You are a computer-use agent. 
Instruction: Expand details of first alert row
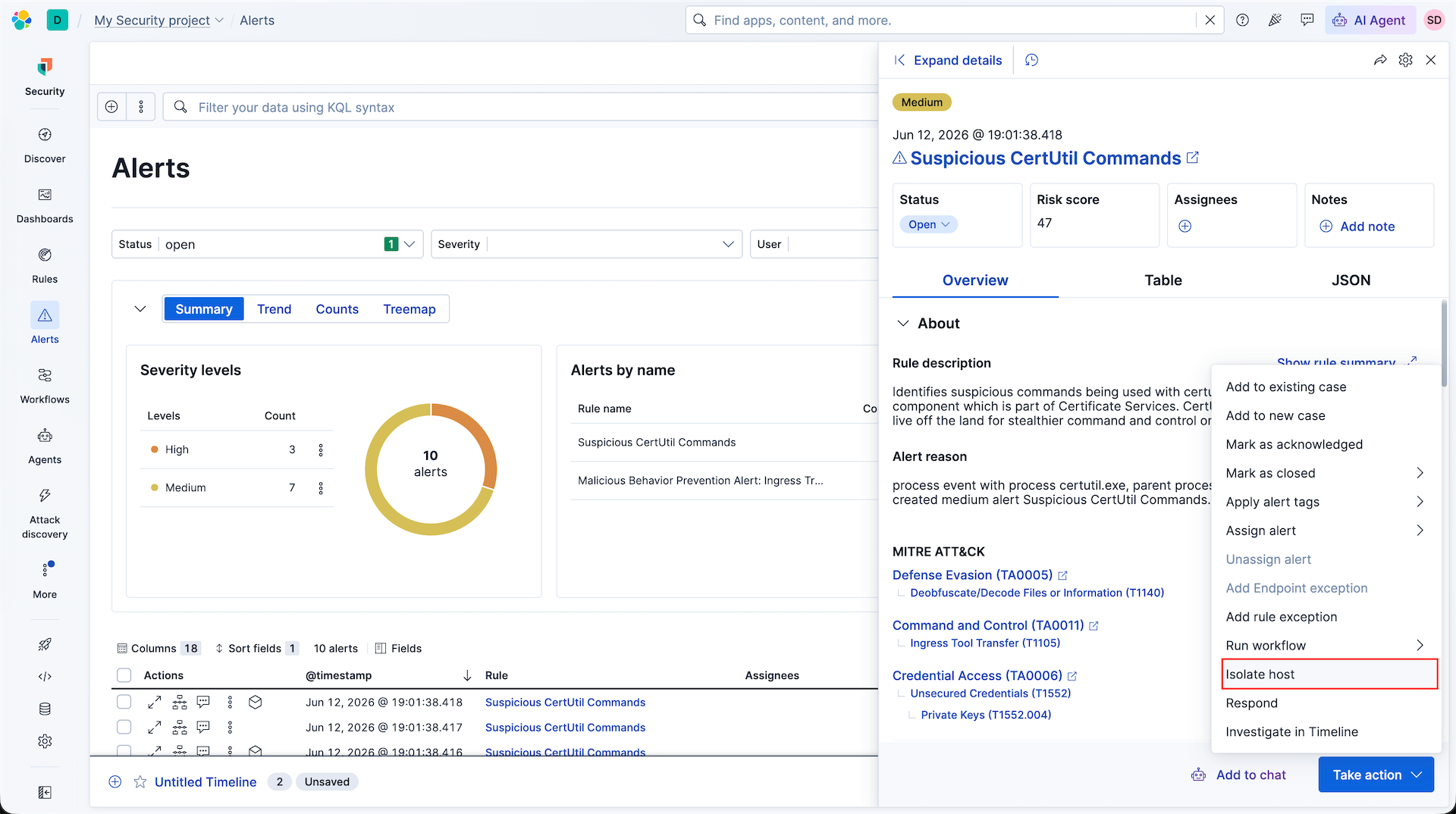point(155,703)
